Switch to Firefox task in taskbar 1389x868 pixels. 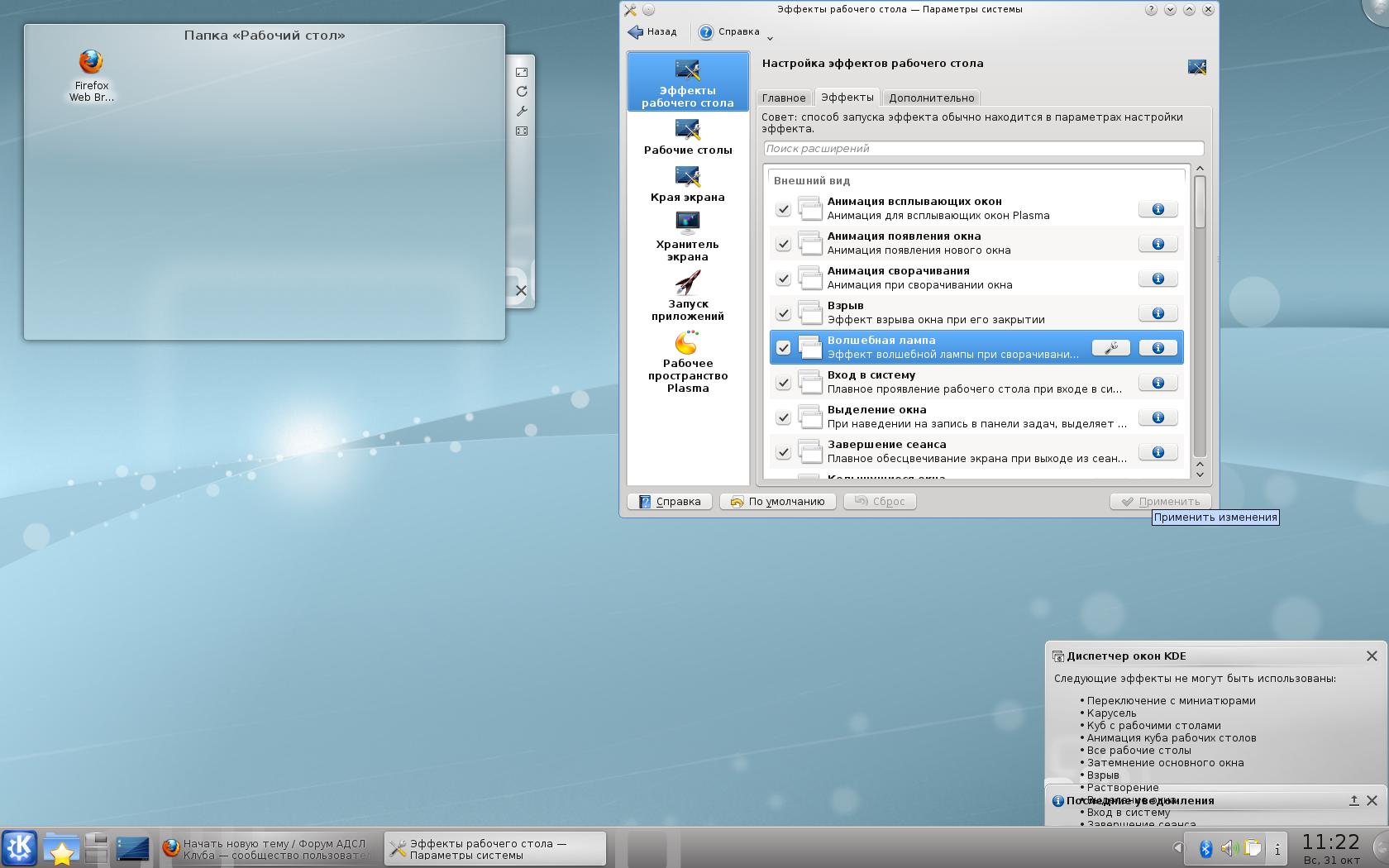coord(267,849)
